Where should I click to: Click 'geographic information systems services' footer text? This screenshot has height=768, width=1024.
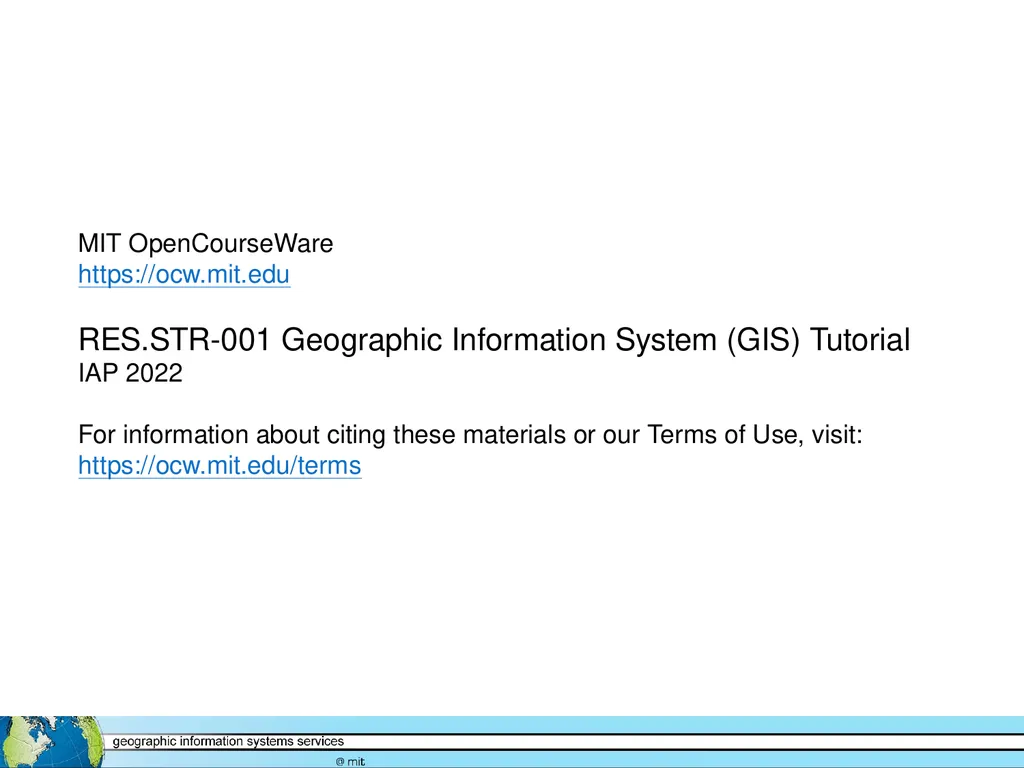pyautogui.click(x=228, y=741)
